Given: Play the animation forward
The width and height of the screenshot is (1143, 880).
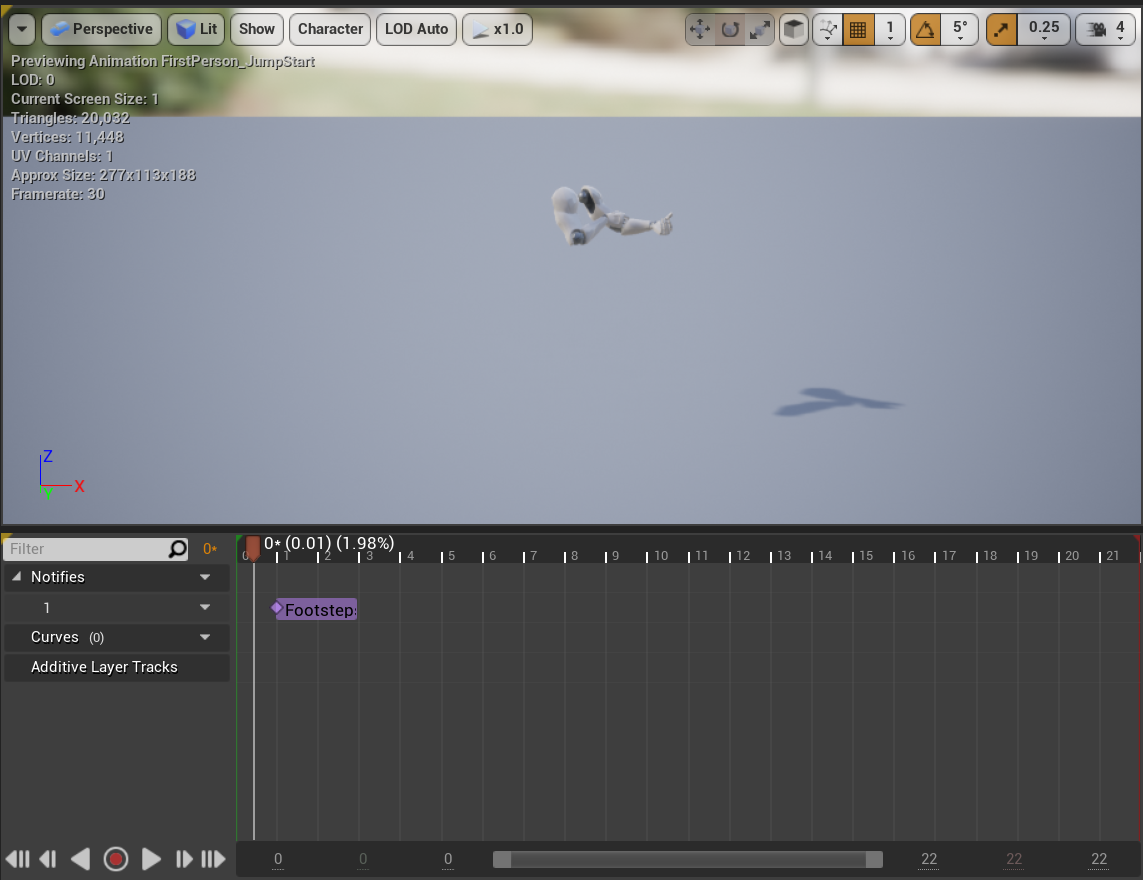Looking at the screenshot, I should 151,859.
